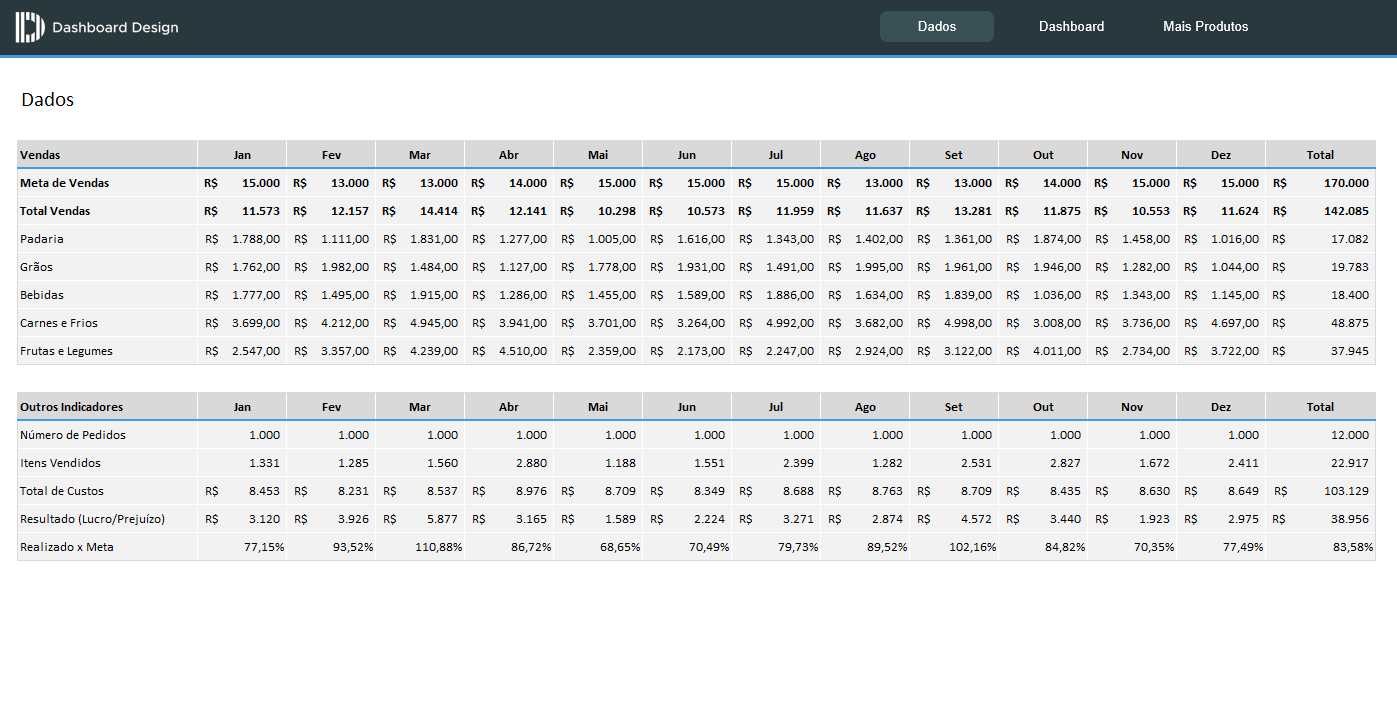
Task: Click the Total Vendas row label
Action: [58, 211]
